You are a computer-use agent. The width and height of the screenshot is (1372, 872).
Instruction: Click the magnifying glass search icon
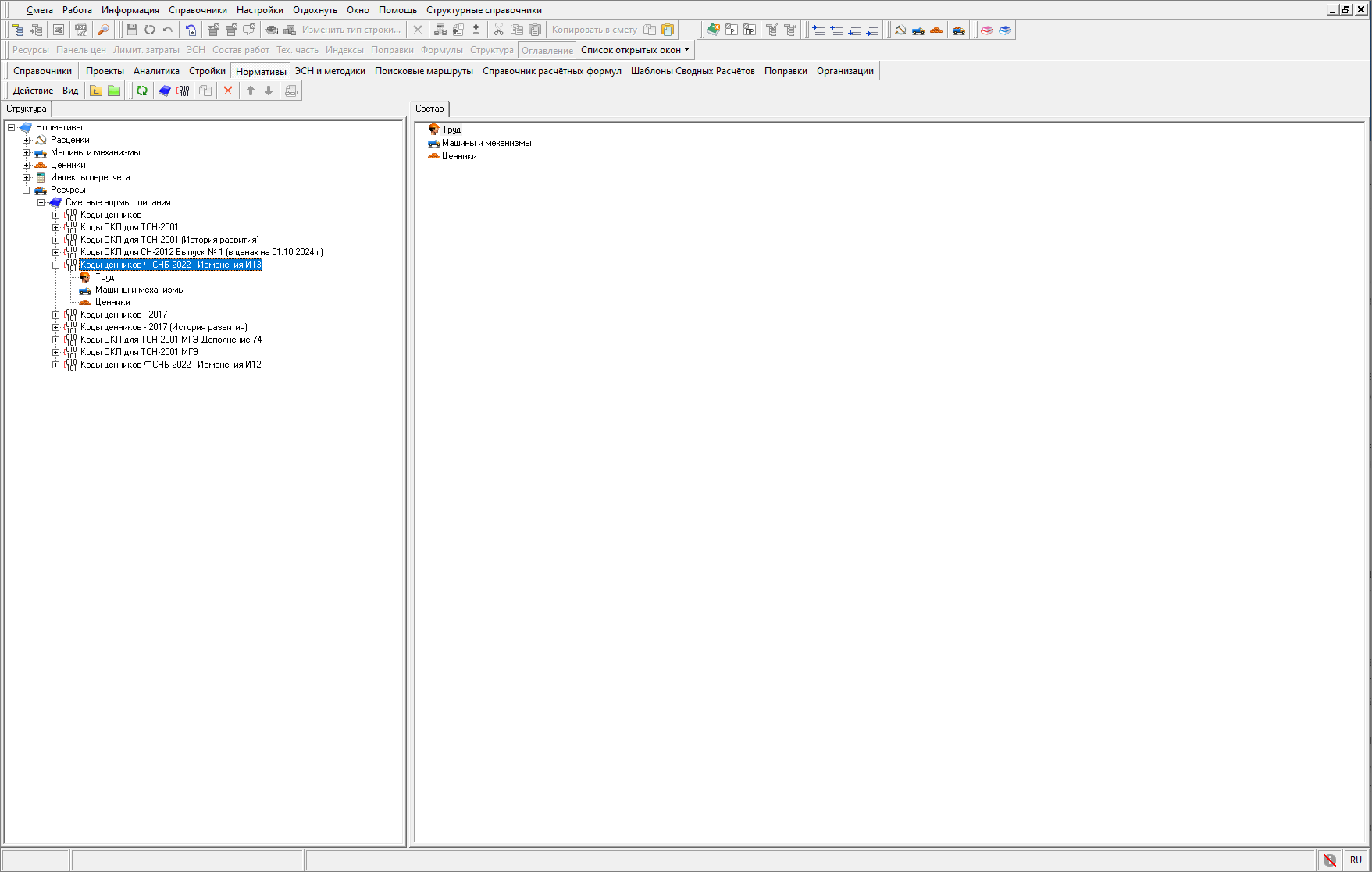(103, 30)
